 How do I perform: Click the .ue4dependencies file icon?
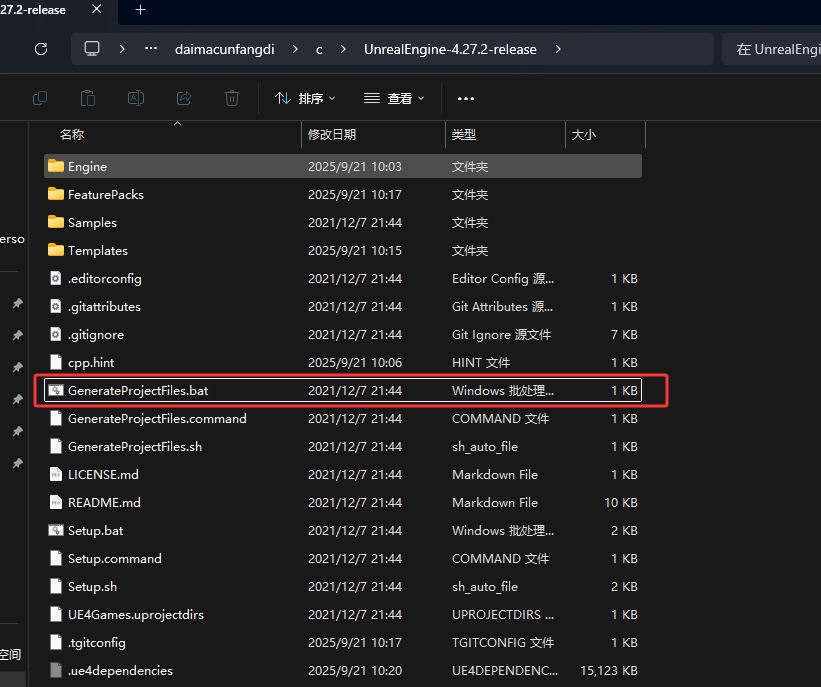(56, 670)
